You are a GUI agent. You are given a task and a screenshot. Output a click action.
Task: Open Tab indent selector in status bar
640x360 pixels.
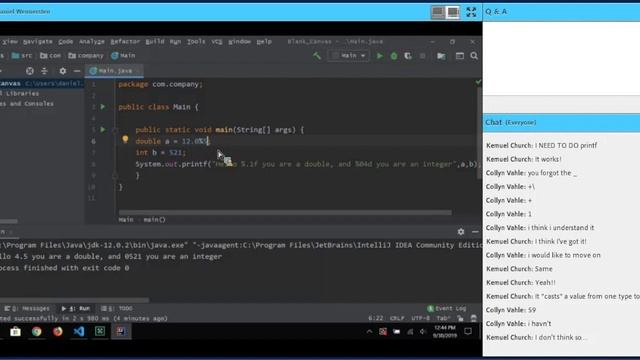[443, 318]
